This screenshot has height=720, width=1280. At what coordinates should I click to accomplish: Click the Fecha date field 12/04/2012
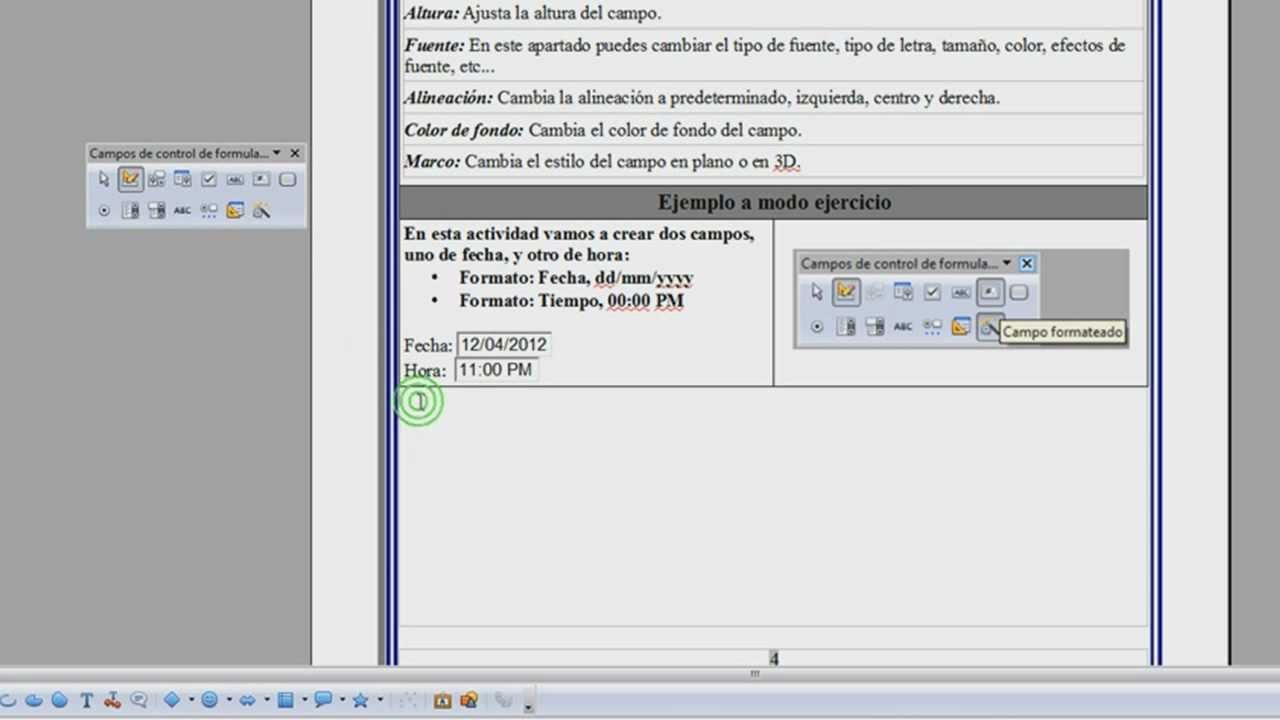pos(503,345)
